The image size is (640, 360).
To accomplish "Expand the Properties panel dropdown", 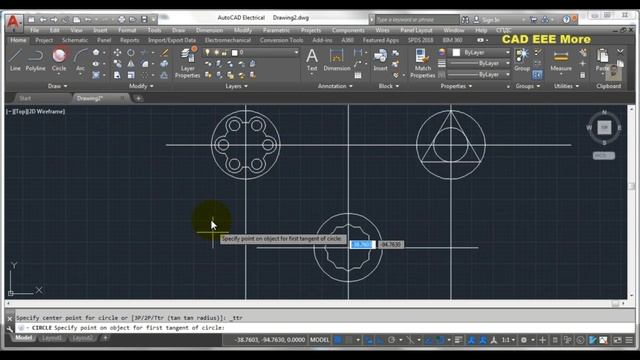I will (456, 86).
